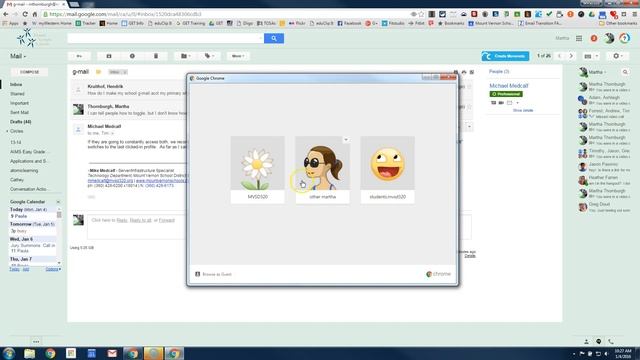This screenshot has height=360, width=640.
Task: Click the Reply link in reply box
Action: click(122, 220)
